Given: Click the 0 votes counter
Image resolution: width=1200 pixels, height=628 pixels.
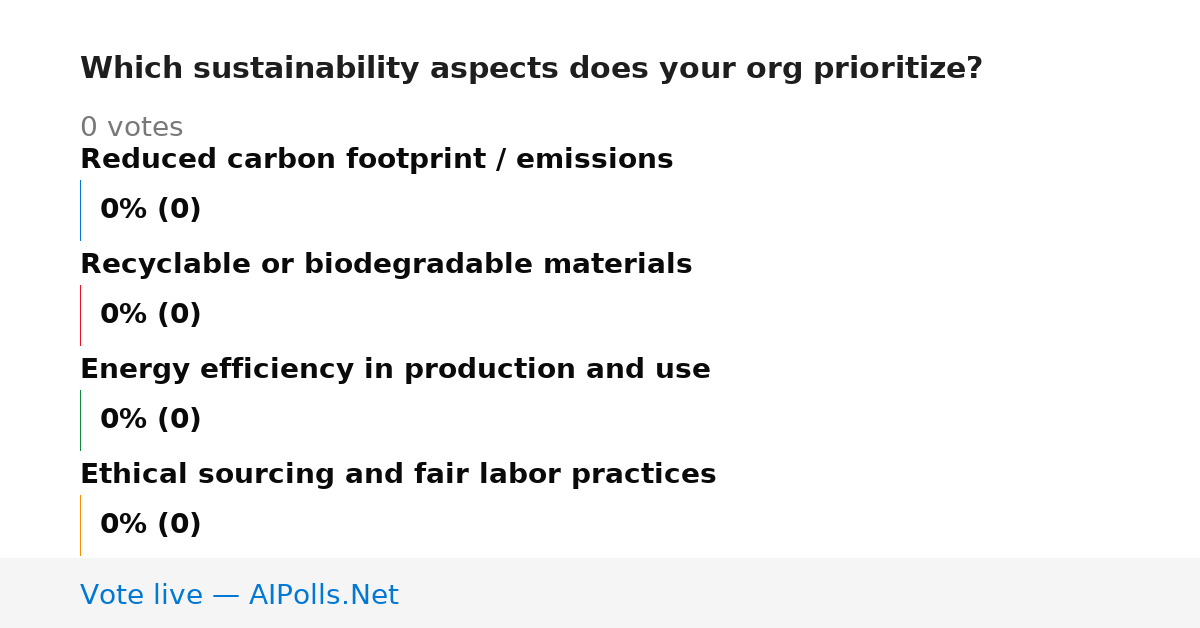Looking at the screenshot, I should 131,128.
